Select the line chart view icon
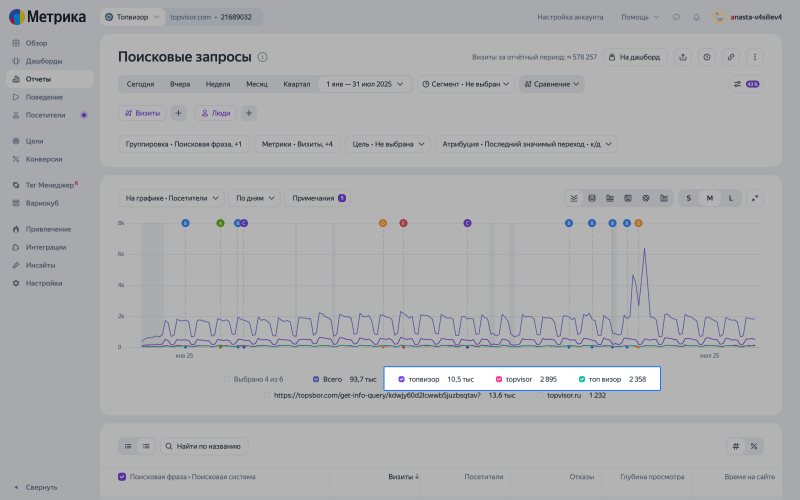The image size is (800, 500). (x=574, y=198)
